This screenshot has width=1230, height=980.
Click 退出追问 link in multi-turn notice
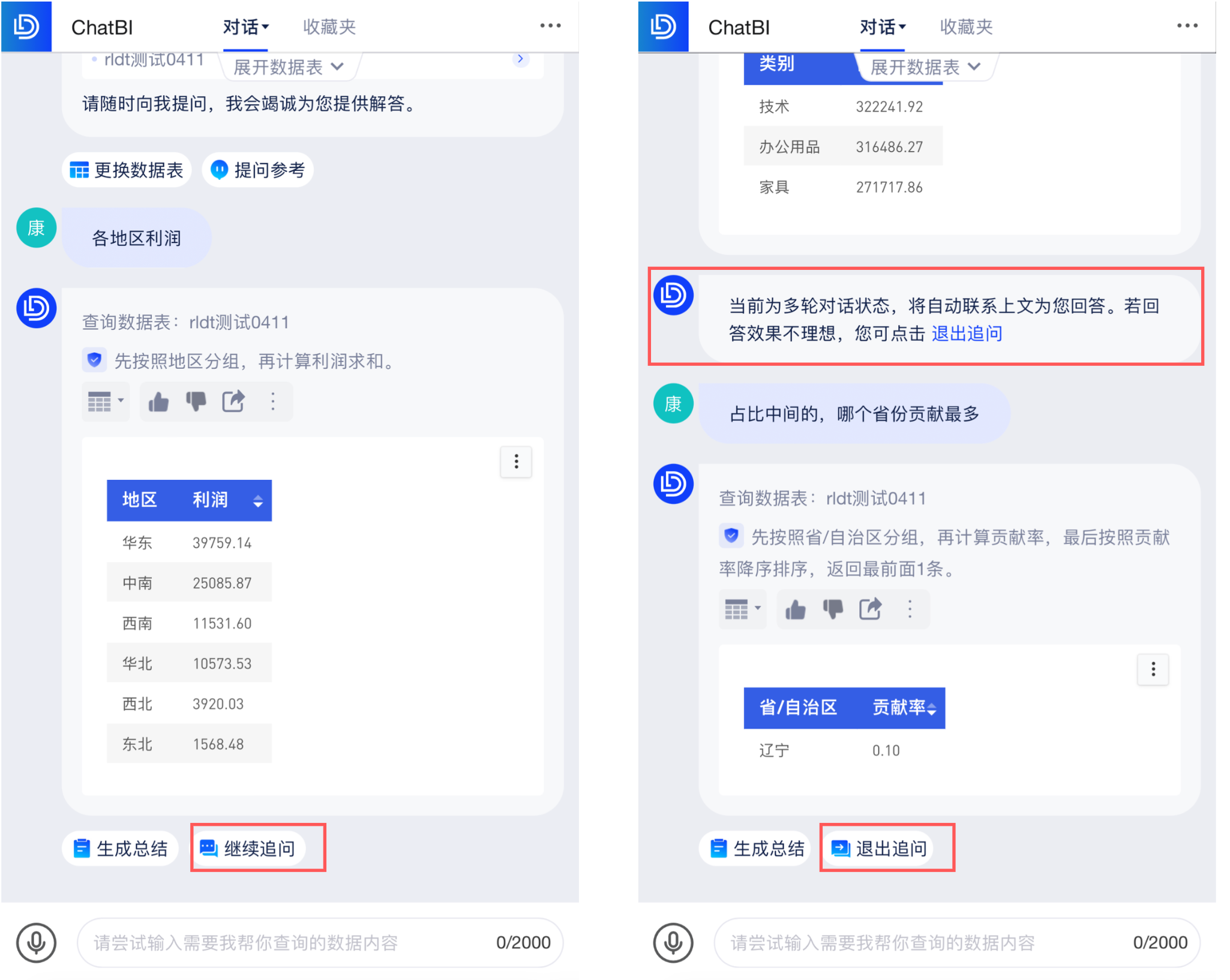pos(967,333)
